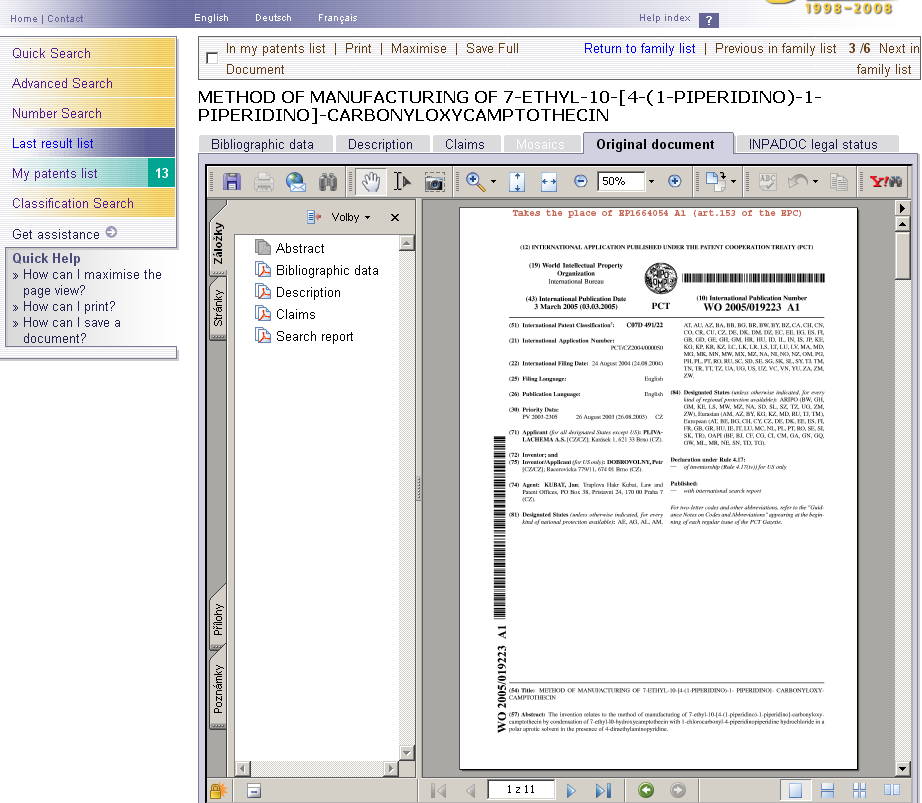Open the Poznámky side tab
Screen dimensions: 922x803
click(218, 689)
